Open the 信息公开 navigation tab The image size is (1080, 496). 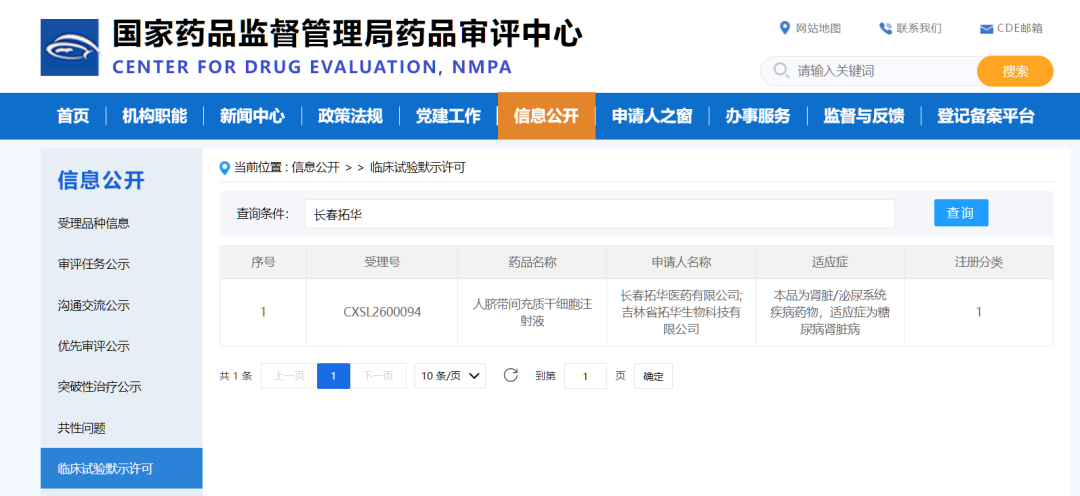546,116
